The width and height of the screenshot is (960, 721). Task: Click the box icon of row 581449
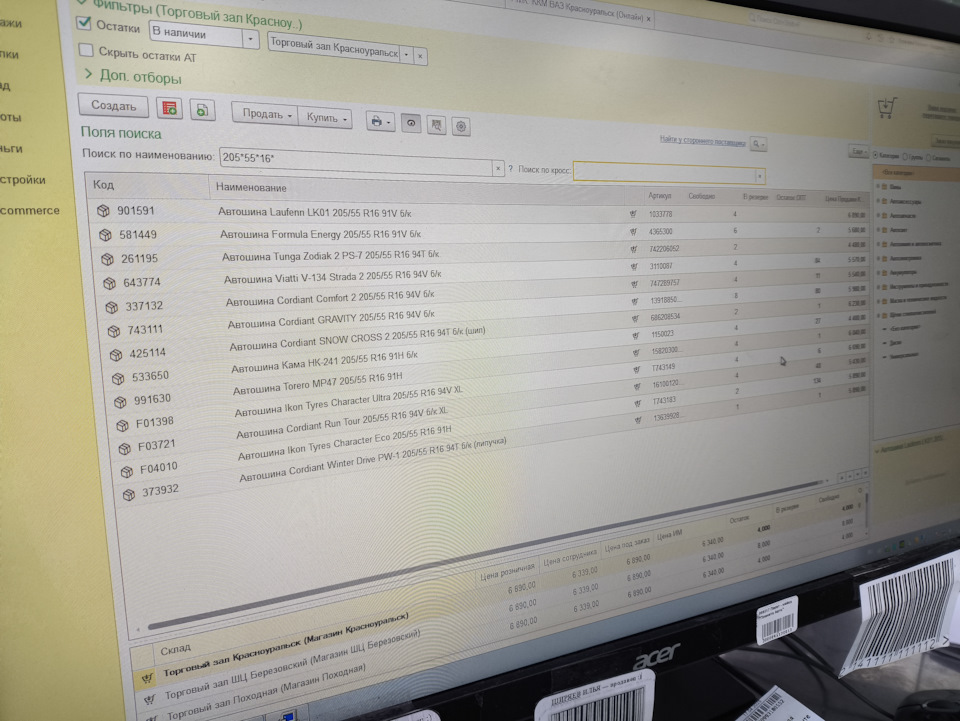(x=105, y=234)
